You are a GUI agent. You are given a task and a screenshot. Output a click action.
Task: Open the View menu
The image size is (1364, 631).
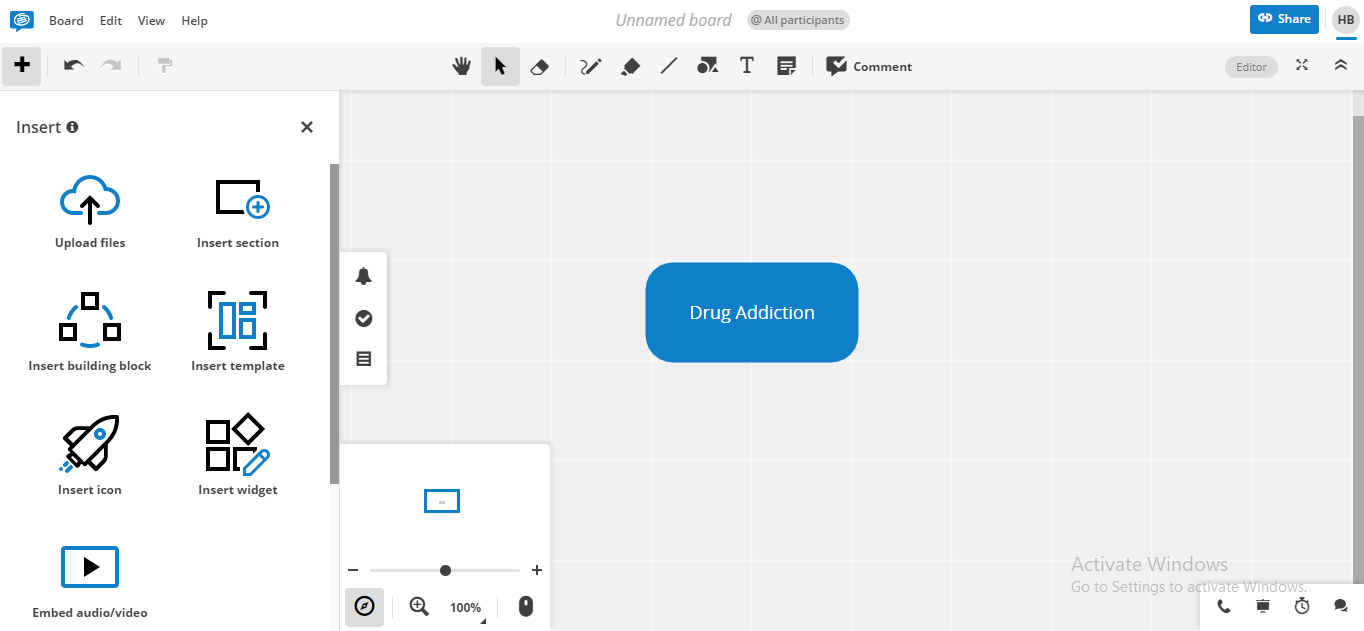pos(151,20)
